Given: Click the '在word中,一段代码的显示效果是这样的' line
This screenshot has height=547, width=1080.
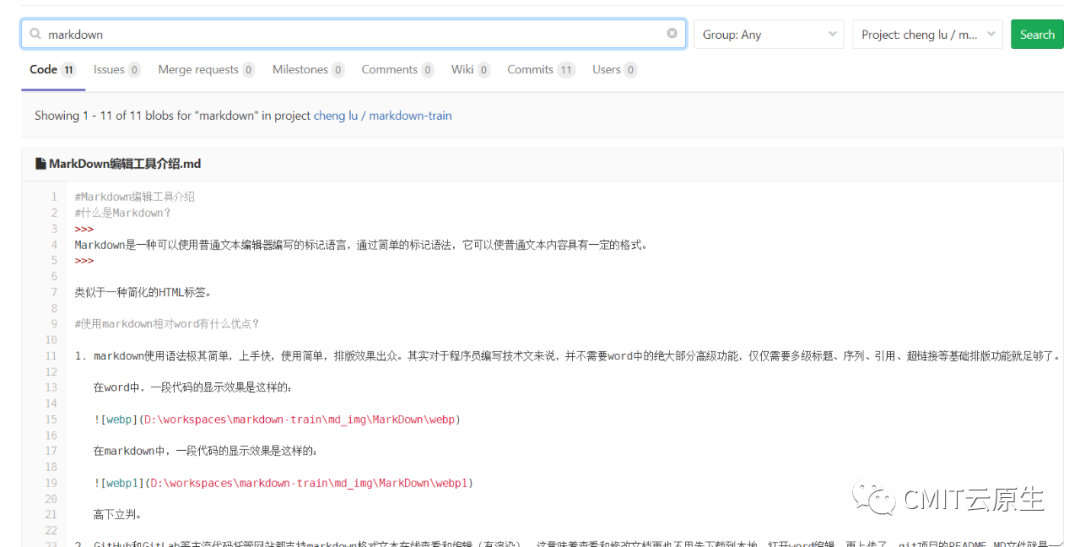Looking at the screenshot, I should pyautogui.click(x=192, y=387).
